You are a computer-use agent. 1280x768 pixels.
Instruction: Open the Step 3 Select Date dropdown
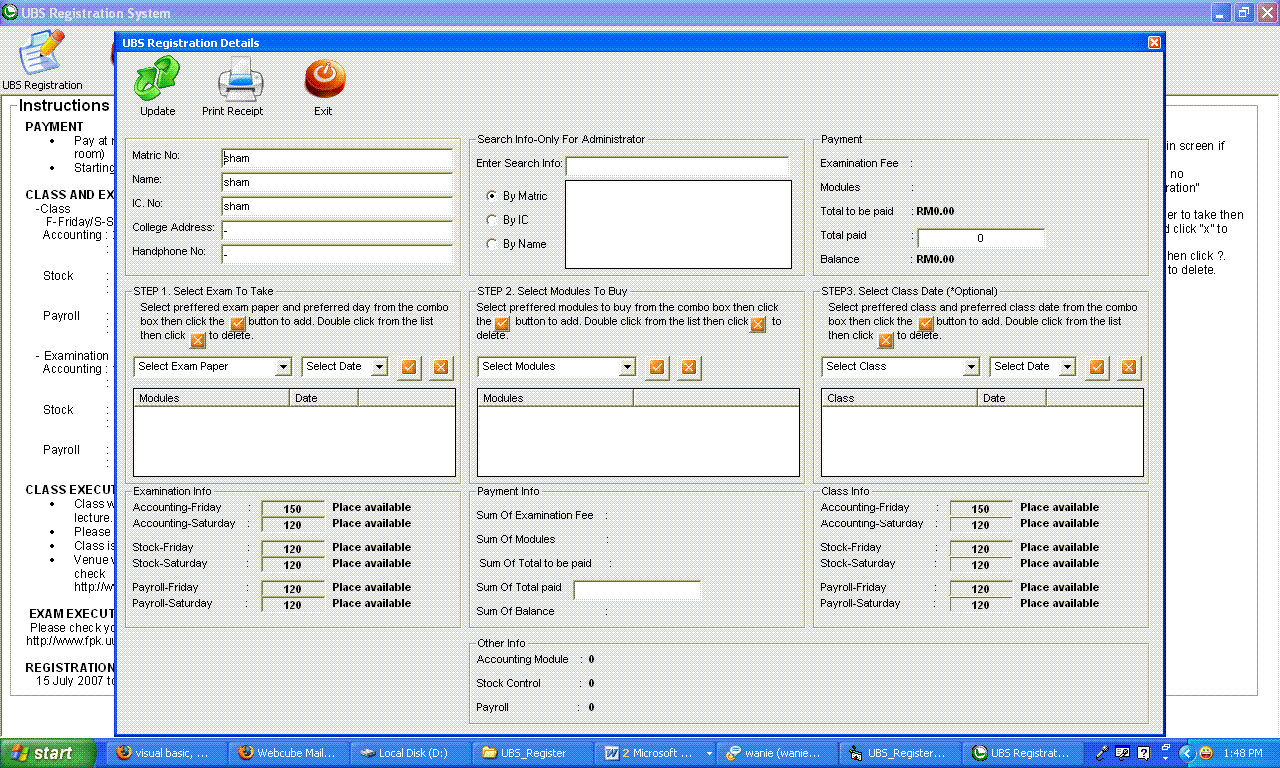[x=1067, y=367]
